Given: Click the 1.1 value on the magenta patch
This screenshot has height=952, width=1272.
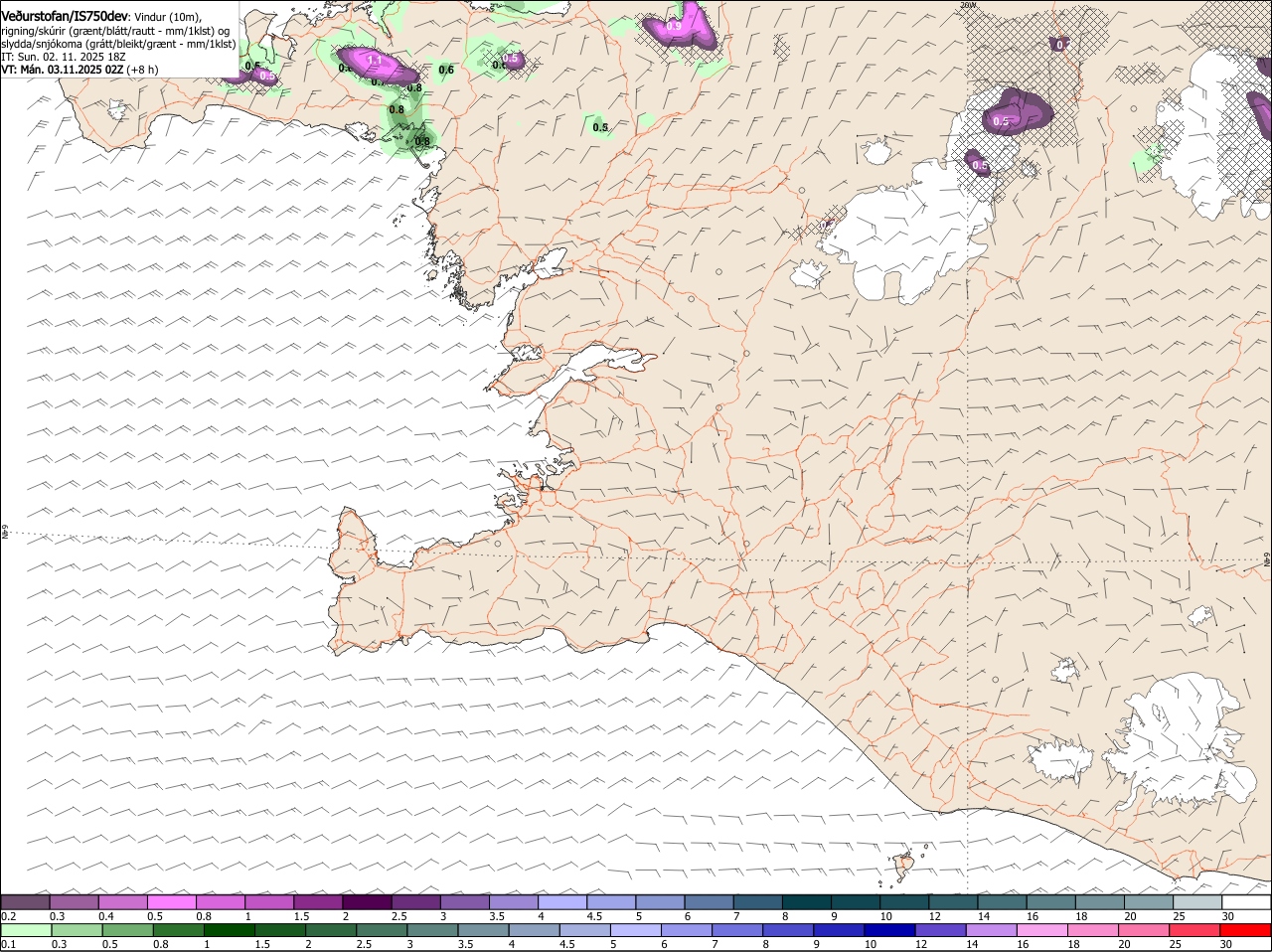Looking at the screenshot, I should point(375,61).
